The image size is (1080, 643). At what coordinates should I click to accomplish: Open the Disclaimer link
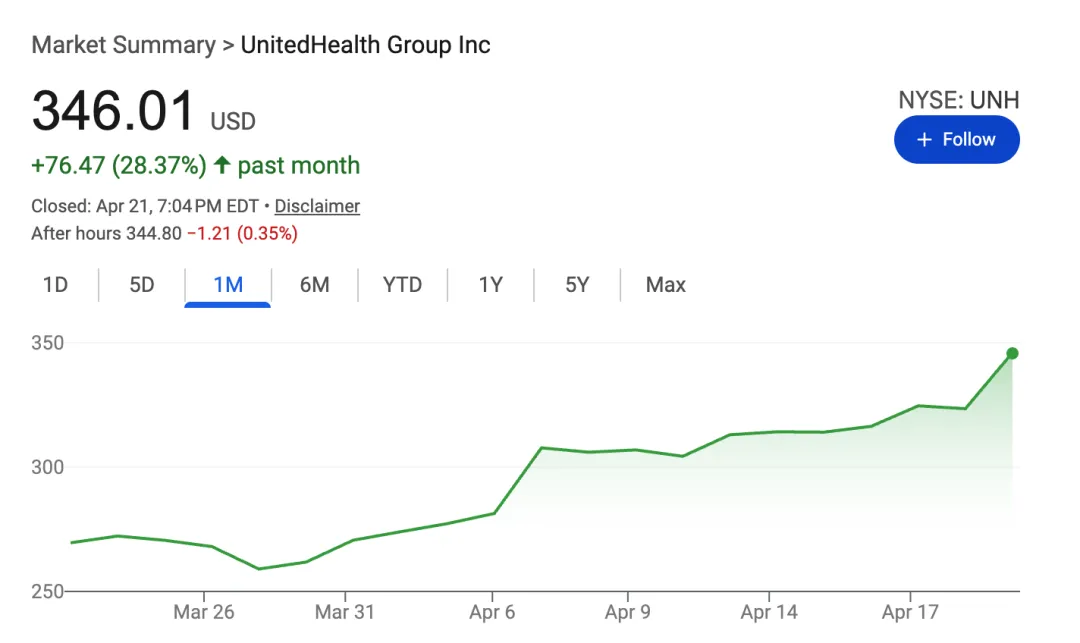(317, 206)
